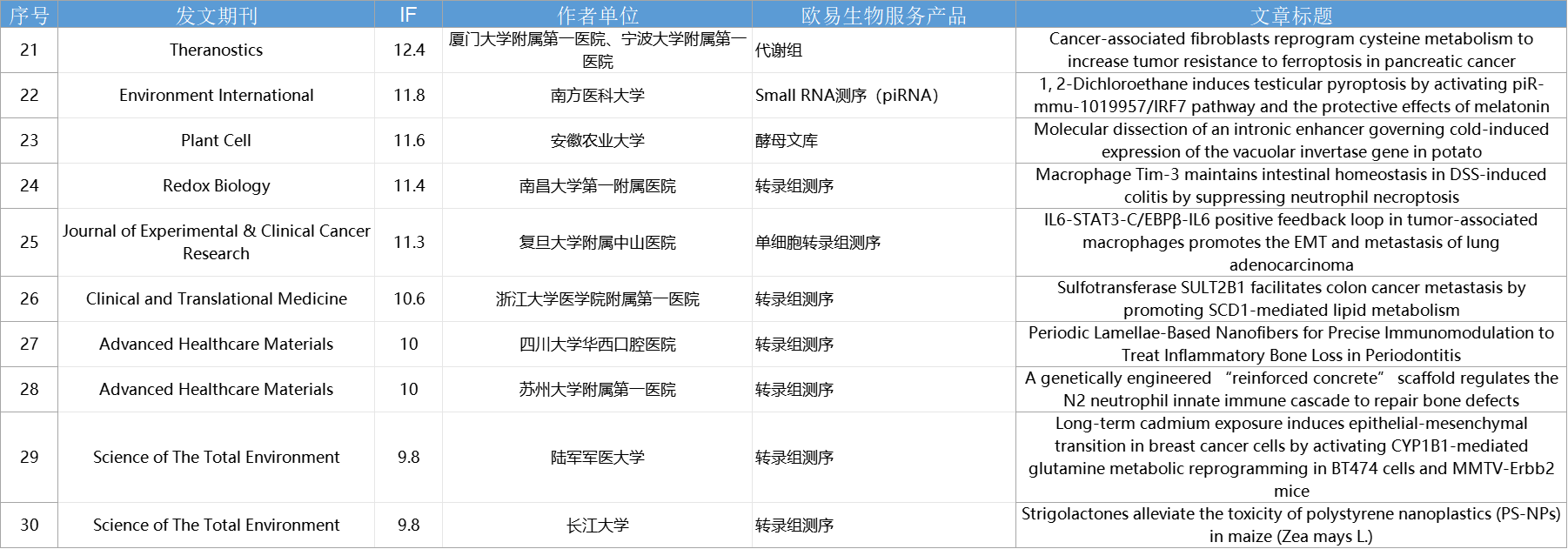Click the 代谢组 product cell
The height and width of the screenshot is (549, 1568).
coord(883,50)
